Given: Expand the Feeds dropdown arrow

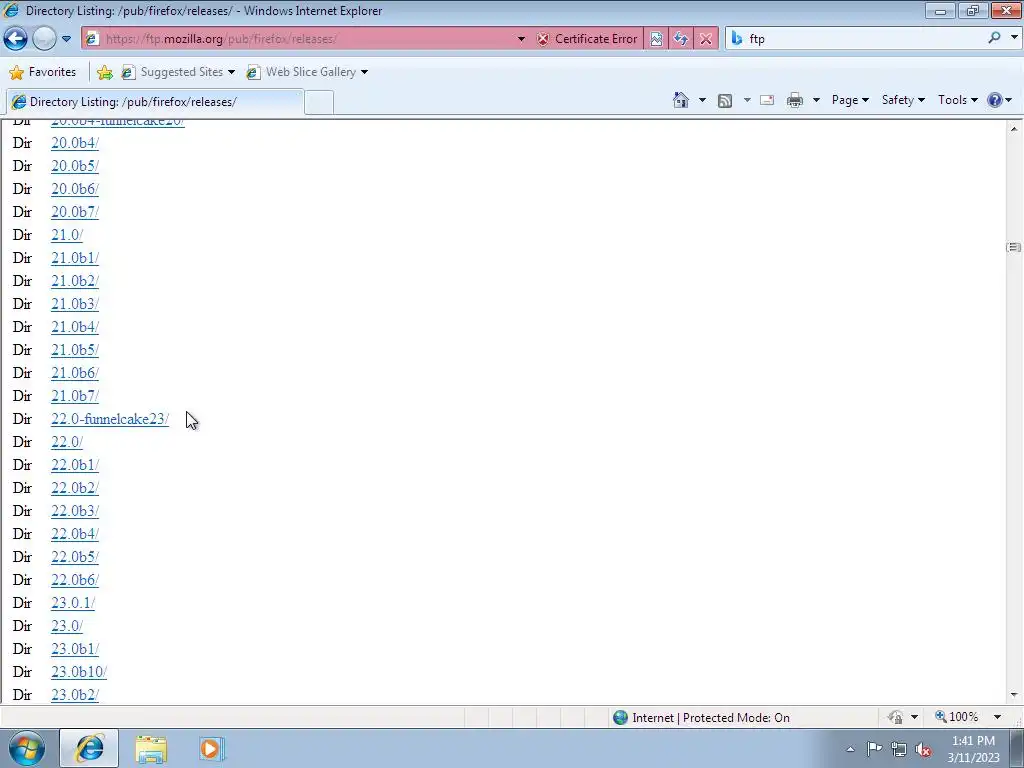Looking at the screenshot, I should 746,100.
